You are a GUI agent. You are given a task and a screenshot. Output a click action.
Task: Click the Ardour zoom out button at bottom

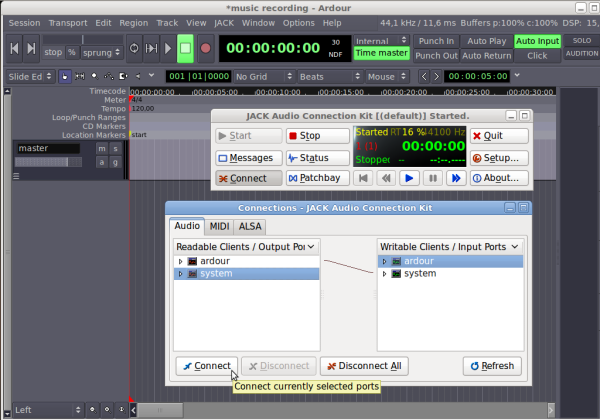point(107,410)
